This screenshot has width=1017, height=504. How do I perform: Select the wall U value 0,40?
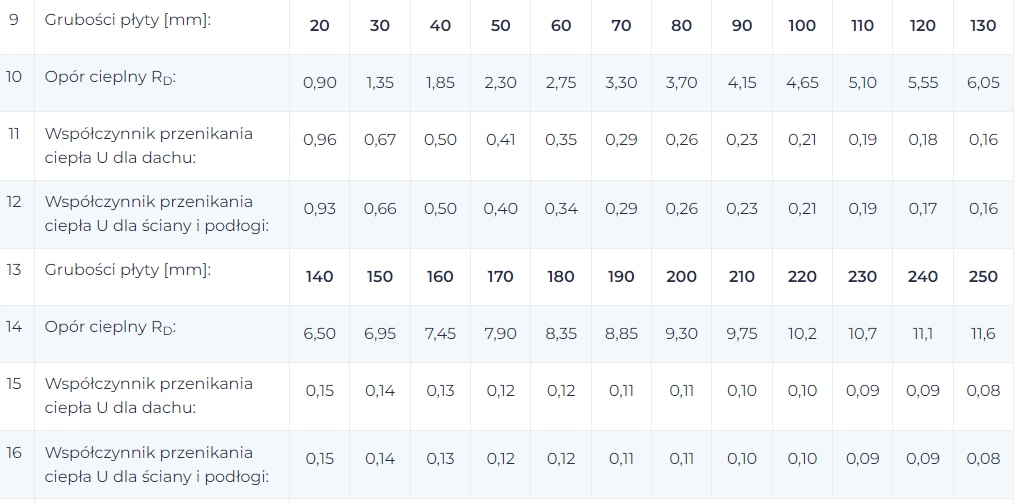[x=500, y=208]
